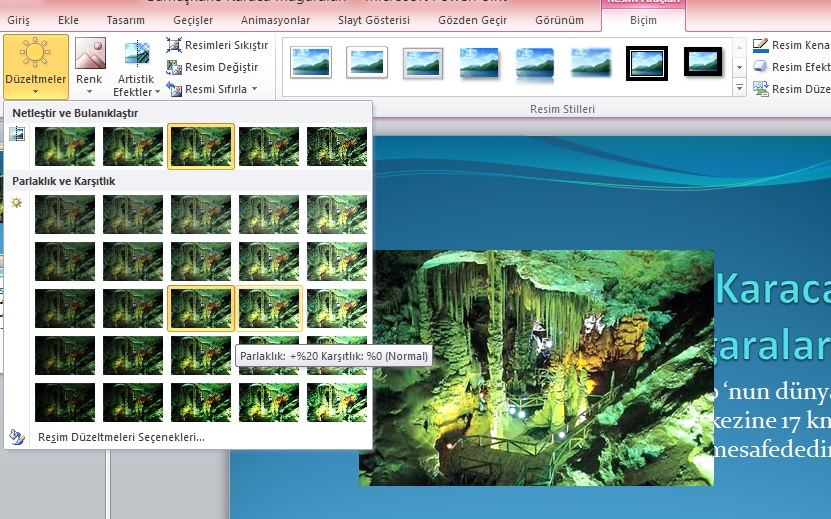The height and width of the screenshot is (519, 831).
Task: Apply the fifth reflected rounded picture style
Action: 535,64
